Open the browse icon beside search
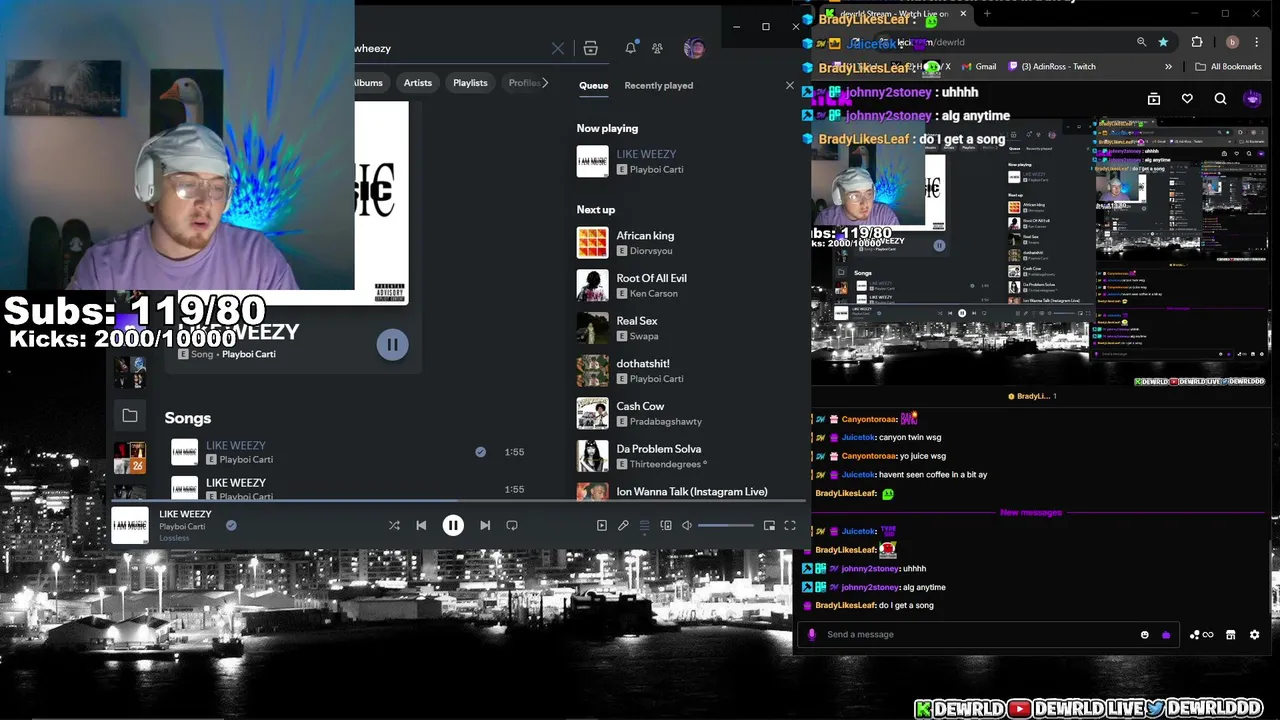This screenshot has height=720, width=1280. 591,48
